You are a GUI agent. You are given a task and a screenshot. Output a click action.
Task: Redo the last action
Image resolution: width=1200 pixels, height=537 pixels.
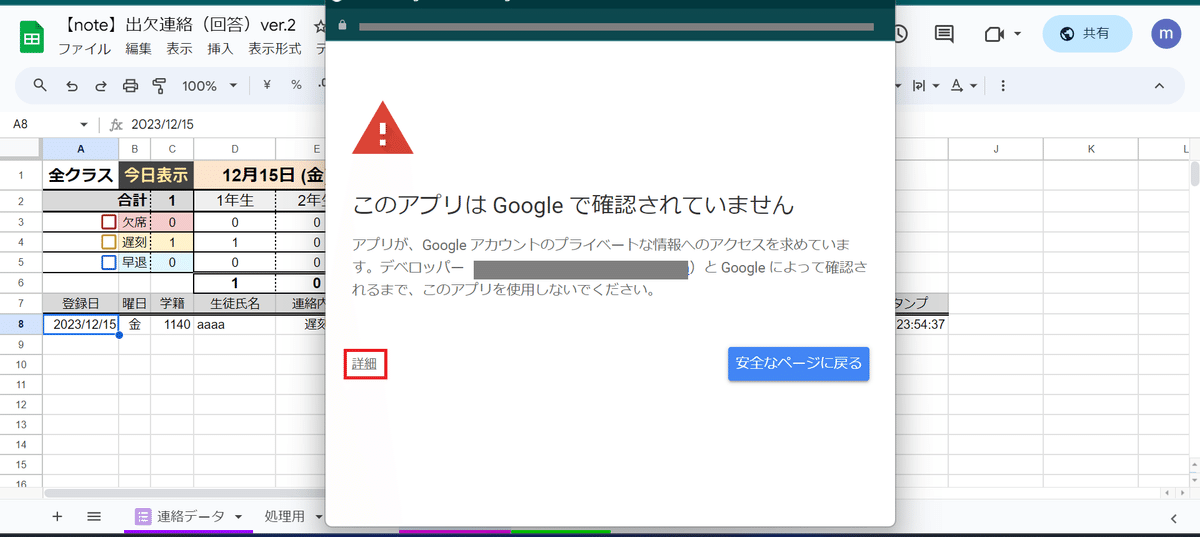tap(100, 86)
